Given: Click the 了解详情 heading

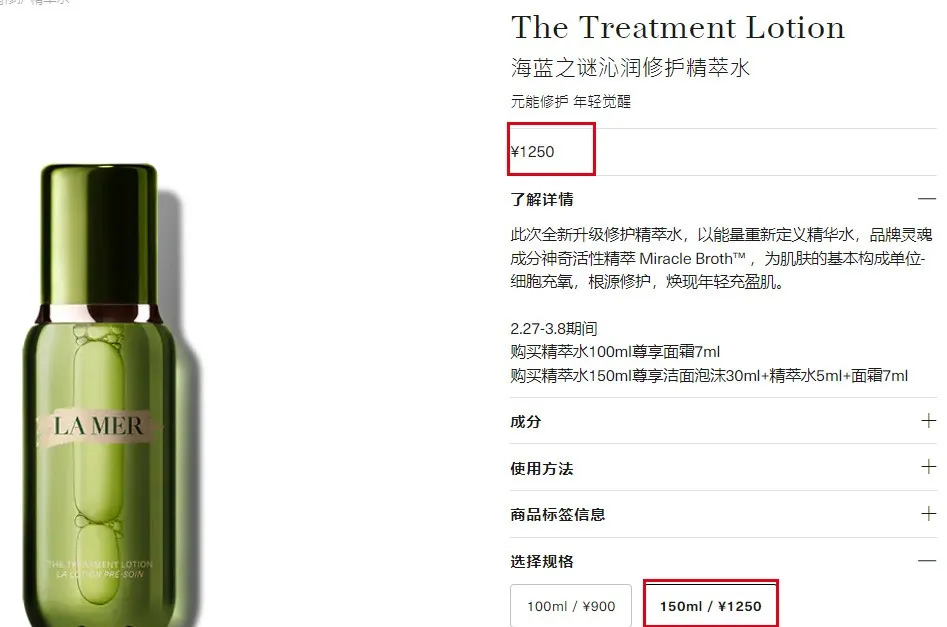Looking at the screenshot, I should [542, 199].
